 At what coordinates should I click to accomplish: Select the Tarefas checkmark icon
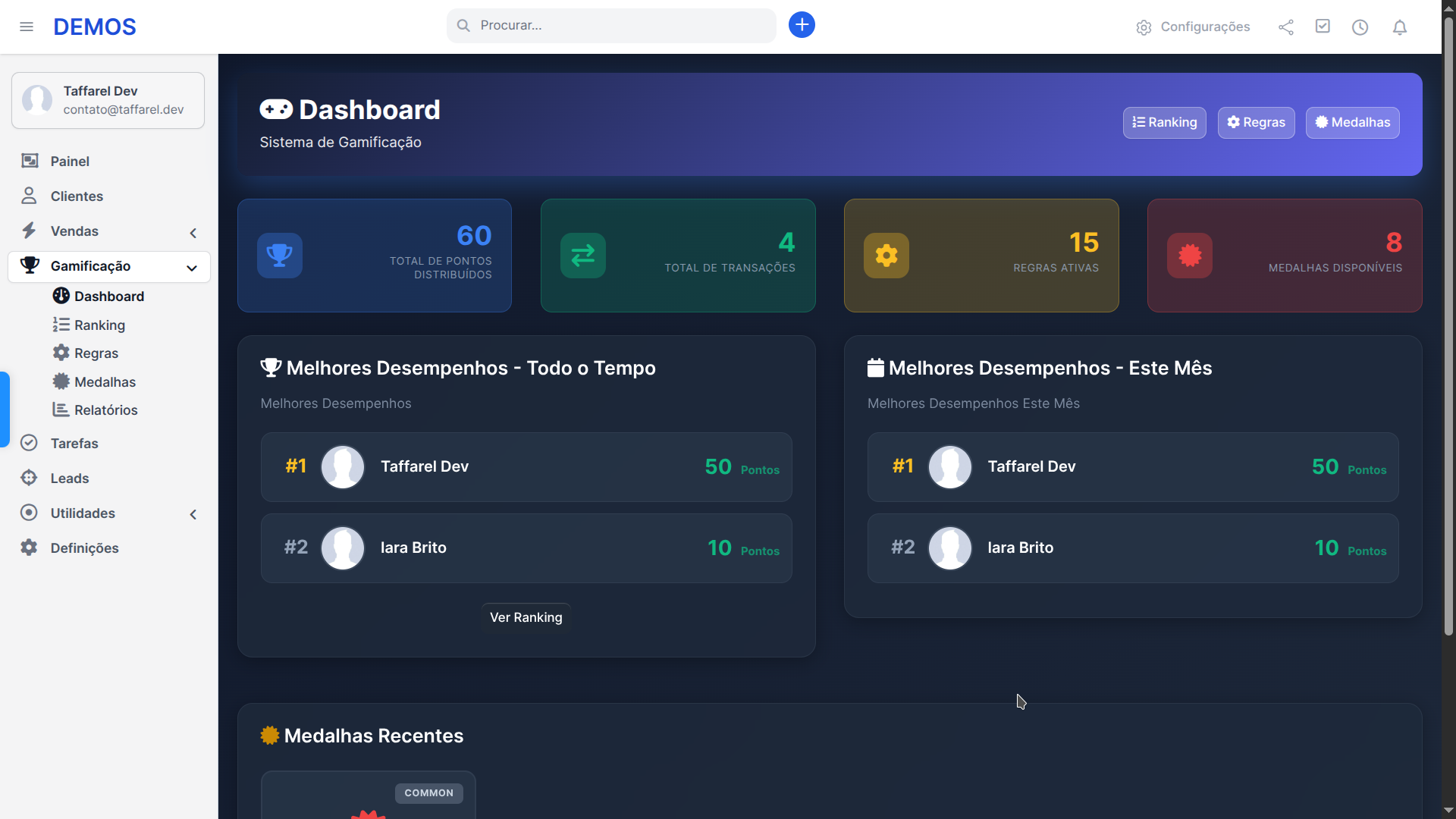pos(29,443)
